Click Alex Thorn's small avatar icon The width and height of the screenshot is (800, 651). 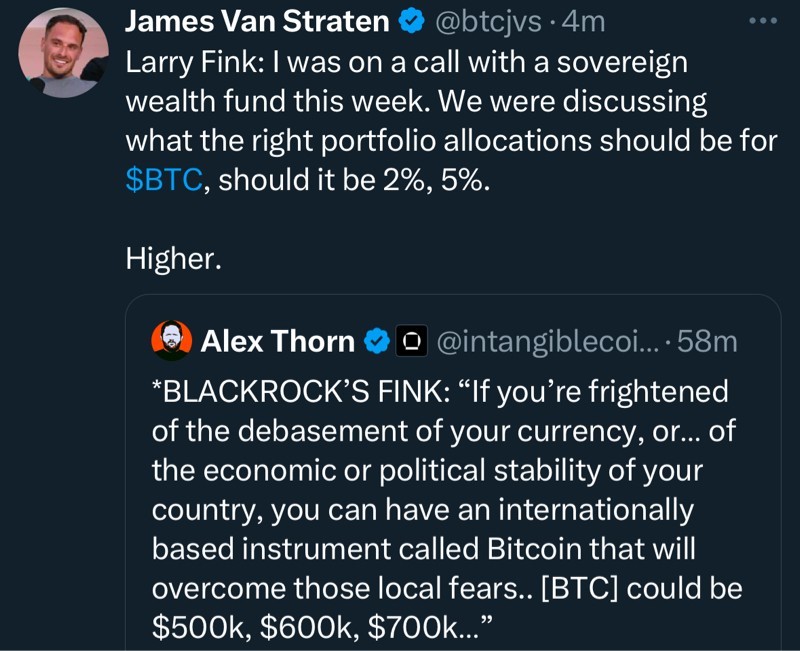click(x=172, y=341)
